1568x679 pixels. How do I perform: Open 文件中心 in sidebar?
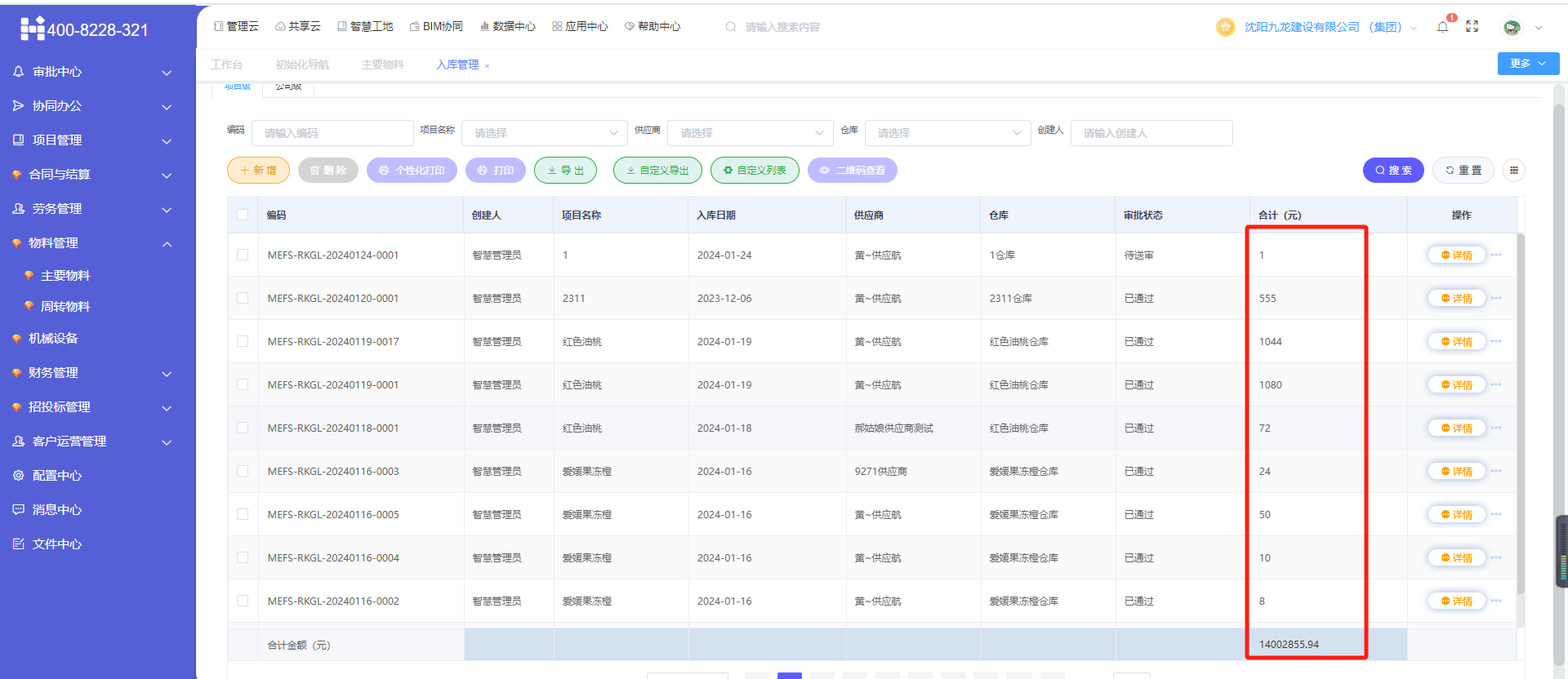tap(56, 544)
